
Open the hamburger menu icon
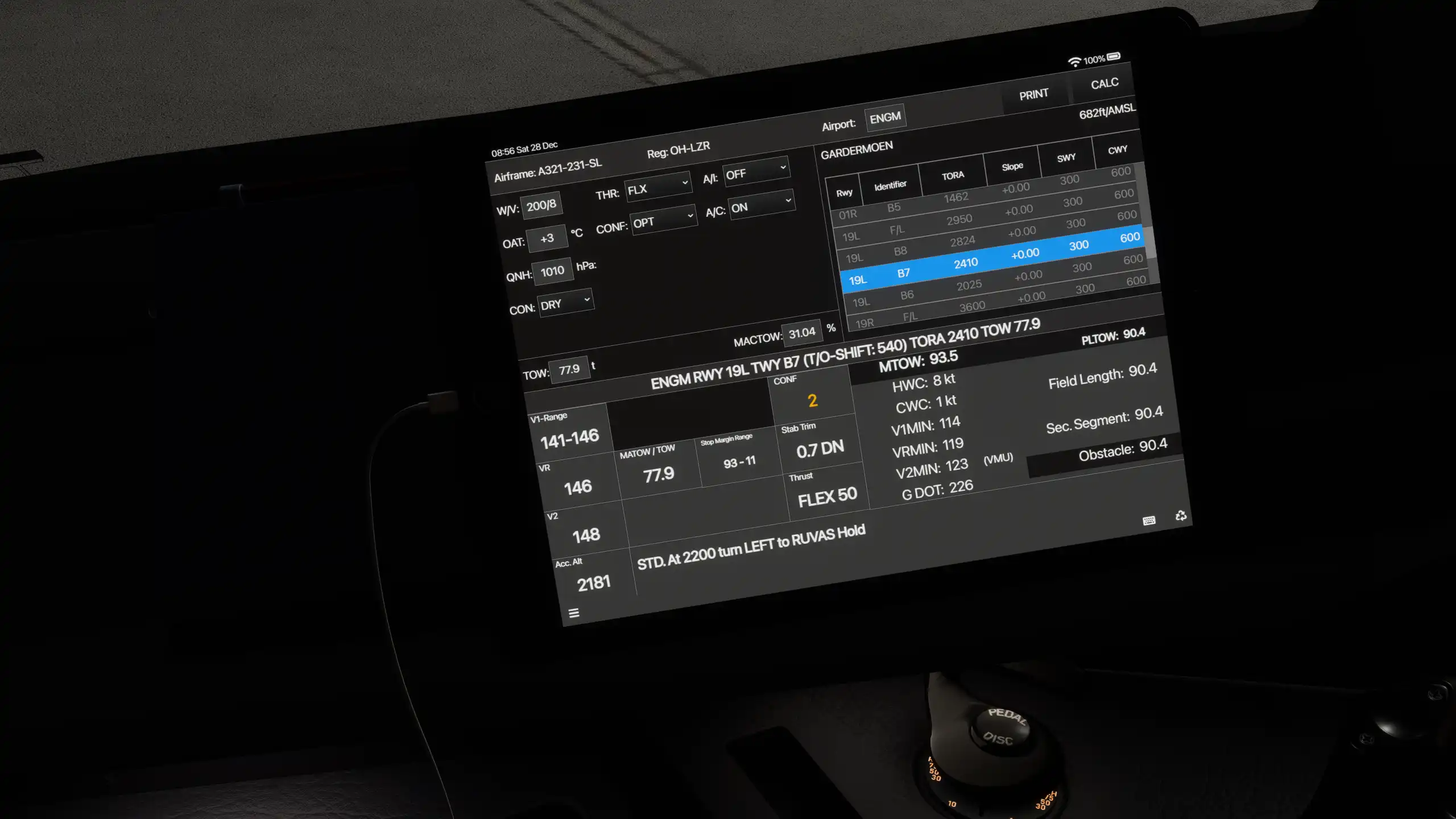coord(573,613)
